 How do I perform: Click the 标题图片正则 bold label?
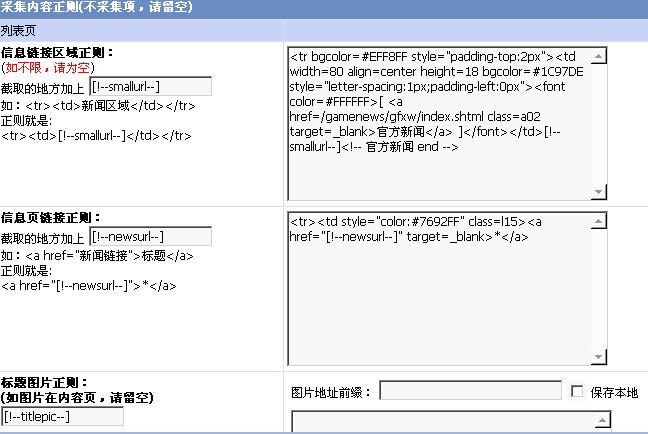coord(58,382)
